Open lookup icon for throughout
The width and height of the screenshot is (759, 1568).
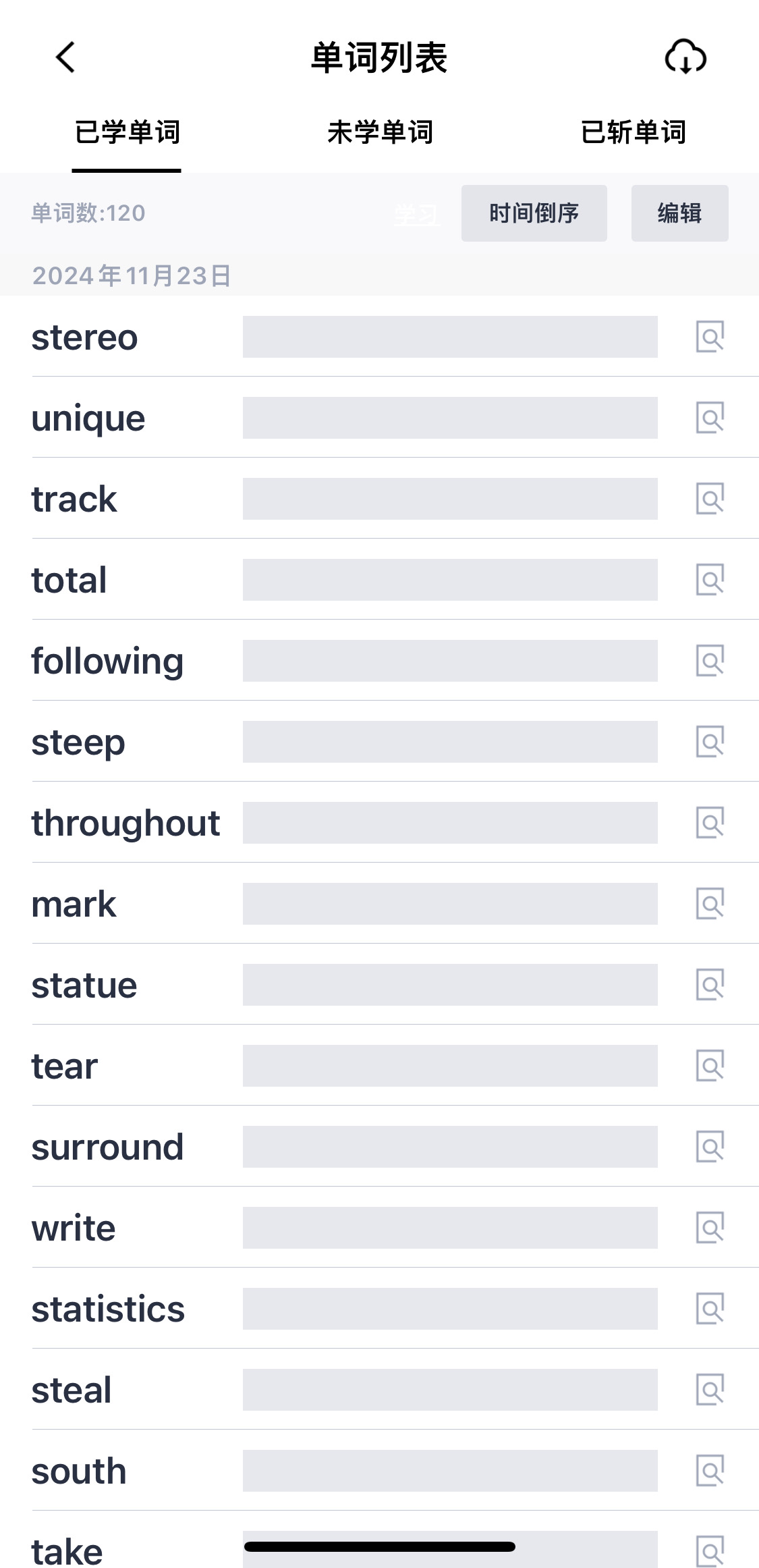710,823
